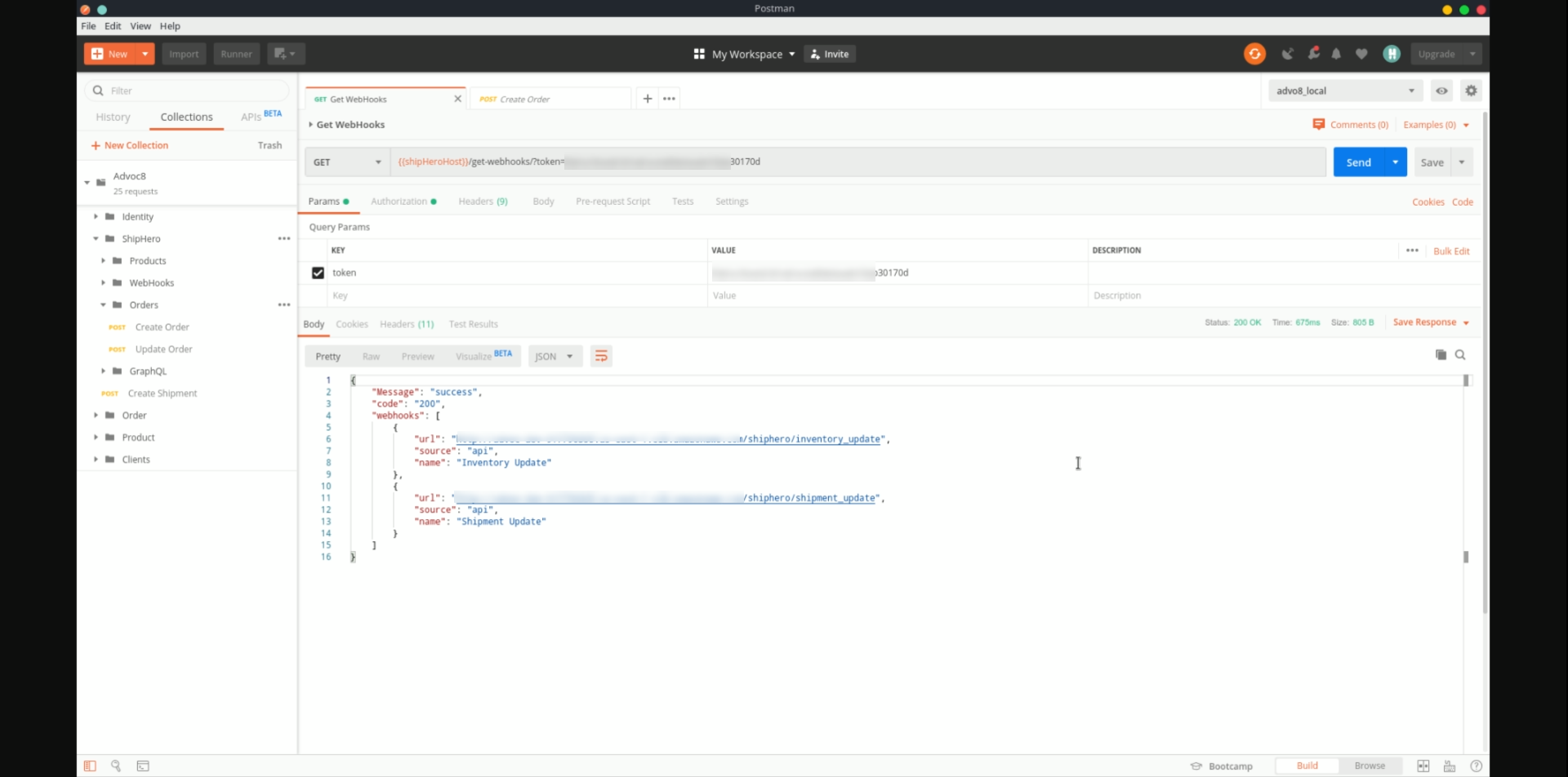The width and height of the screenshot is (1568, 777).
Task: Open the Pre-request Script tab
Action: [x=612, y=201]
